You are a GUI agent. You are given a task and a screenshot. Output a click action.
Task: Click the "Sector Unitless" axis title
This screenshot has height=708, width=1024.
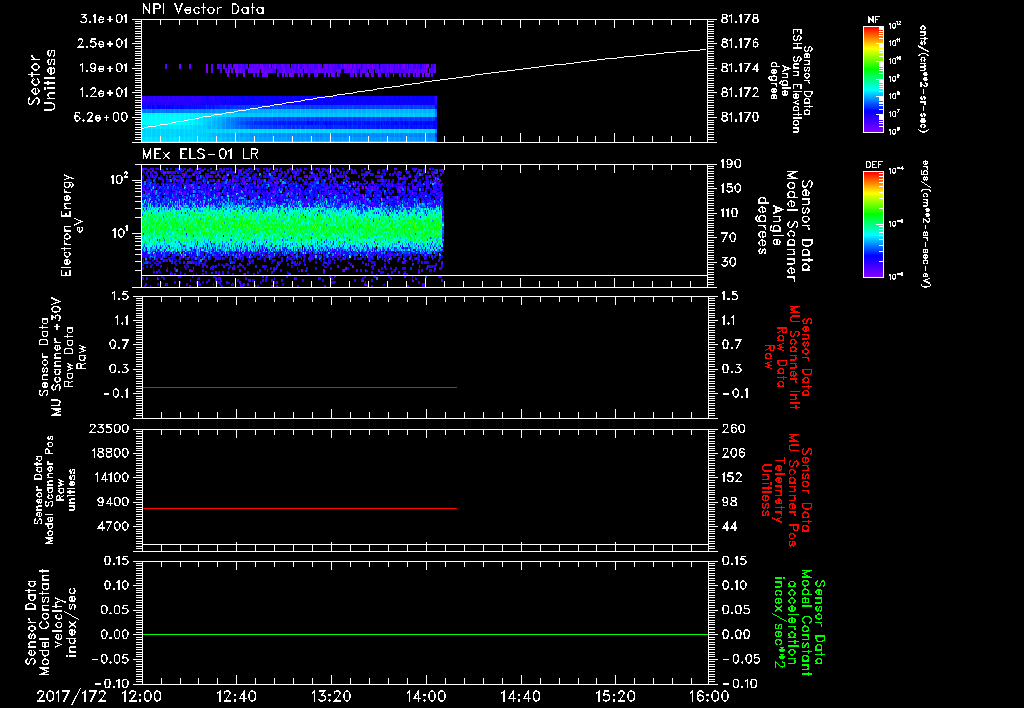click(42, 80)
